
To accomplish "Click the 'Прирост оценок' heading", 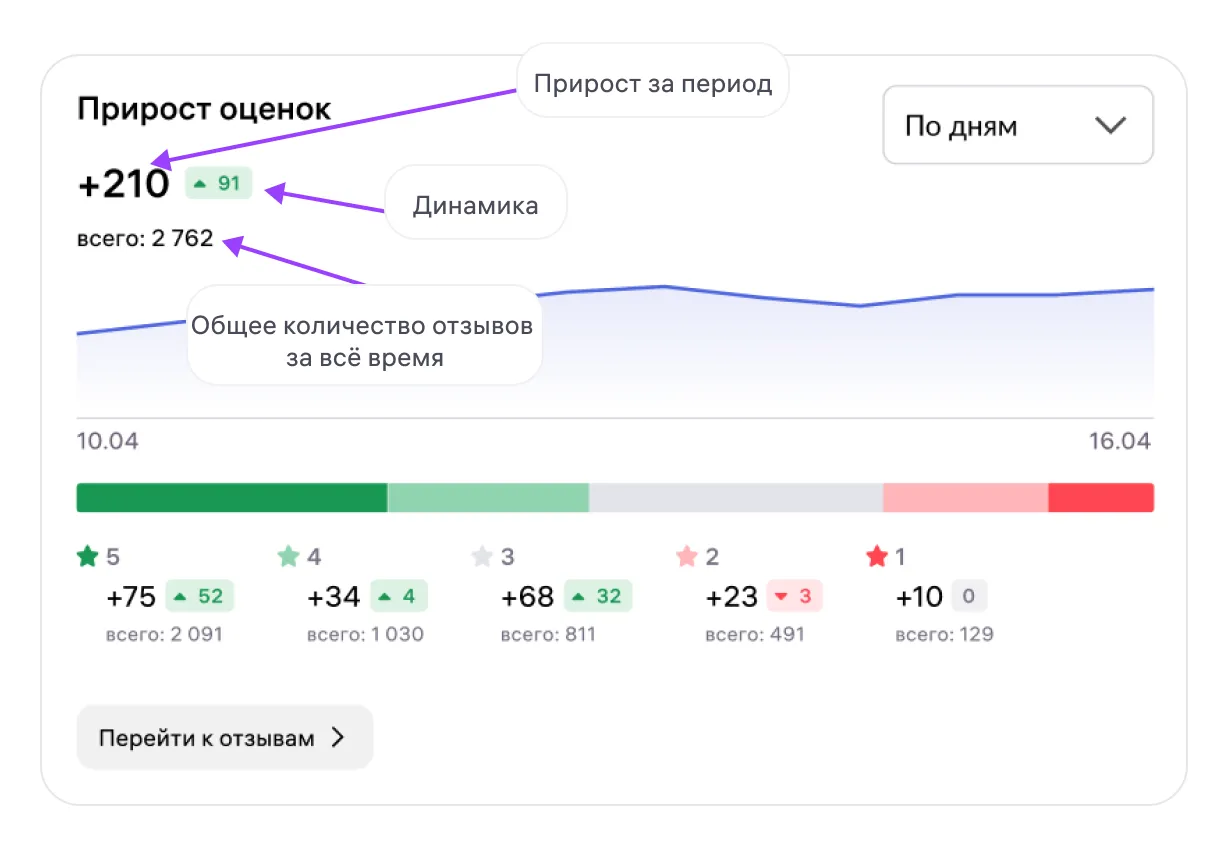I will [x=204, y=109].
